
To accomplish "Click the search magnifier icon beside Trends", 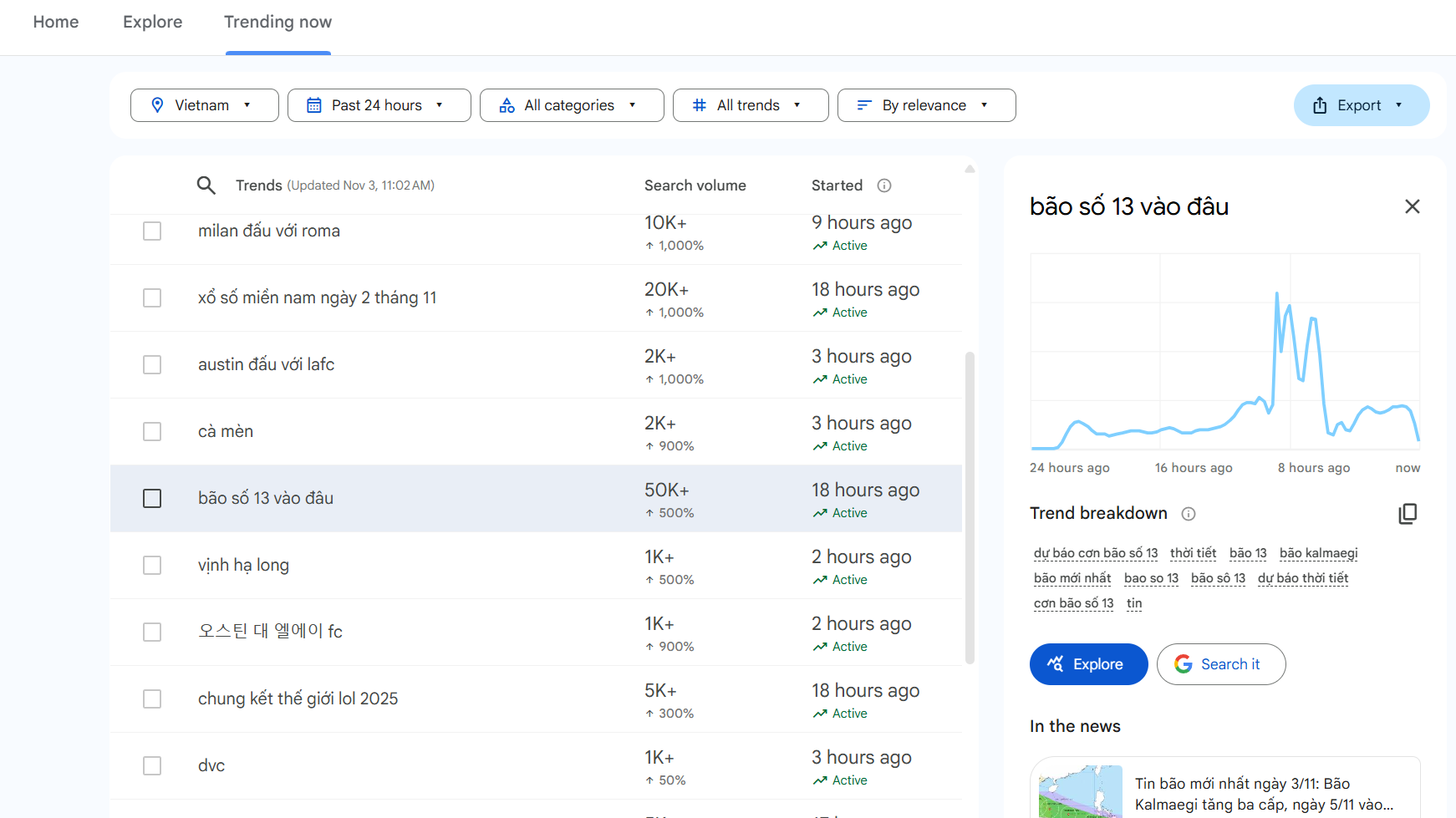I will [206, 185].
